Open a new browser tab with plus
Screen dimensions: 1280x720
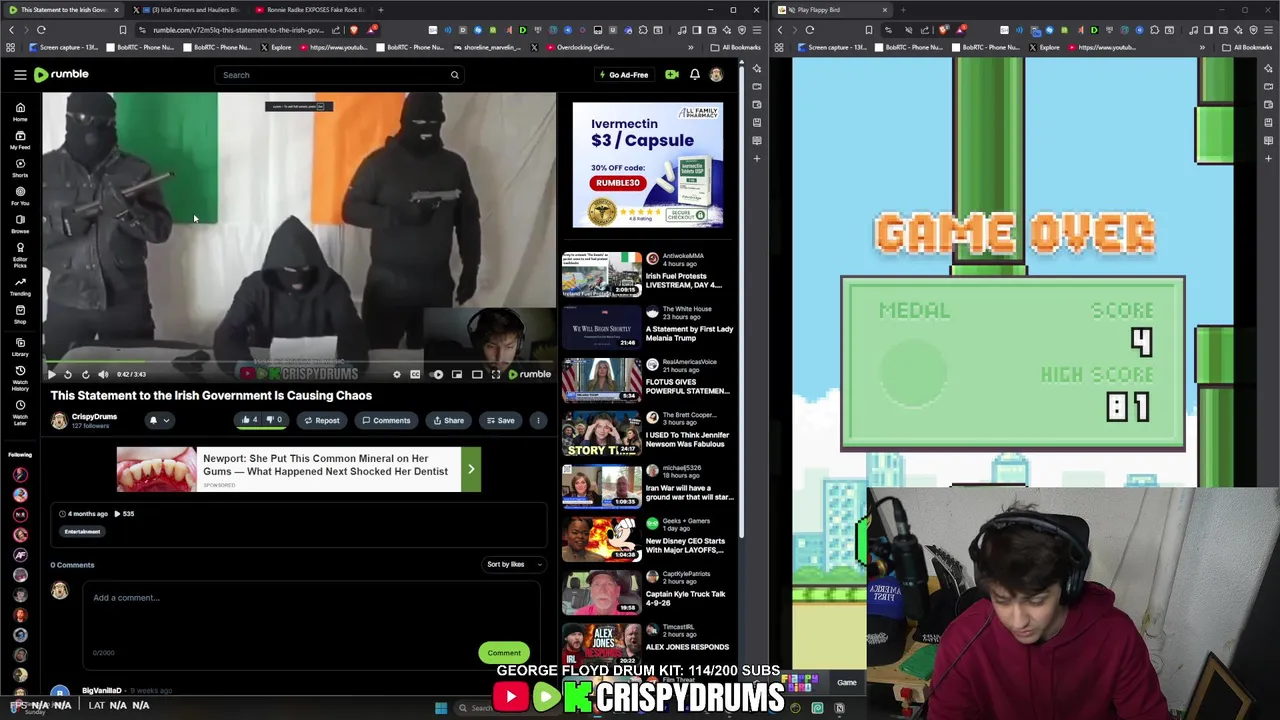(381, 10)
